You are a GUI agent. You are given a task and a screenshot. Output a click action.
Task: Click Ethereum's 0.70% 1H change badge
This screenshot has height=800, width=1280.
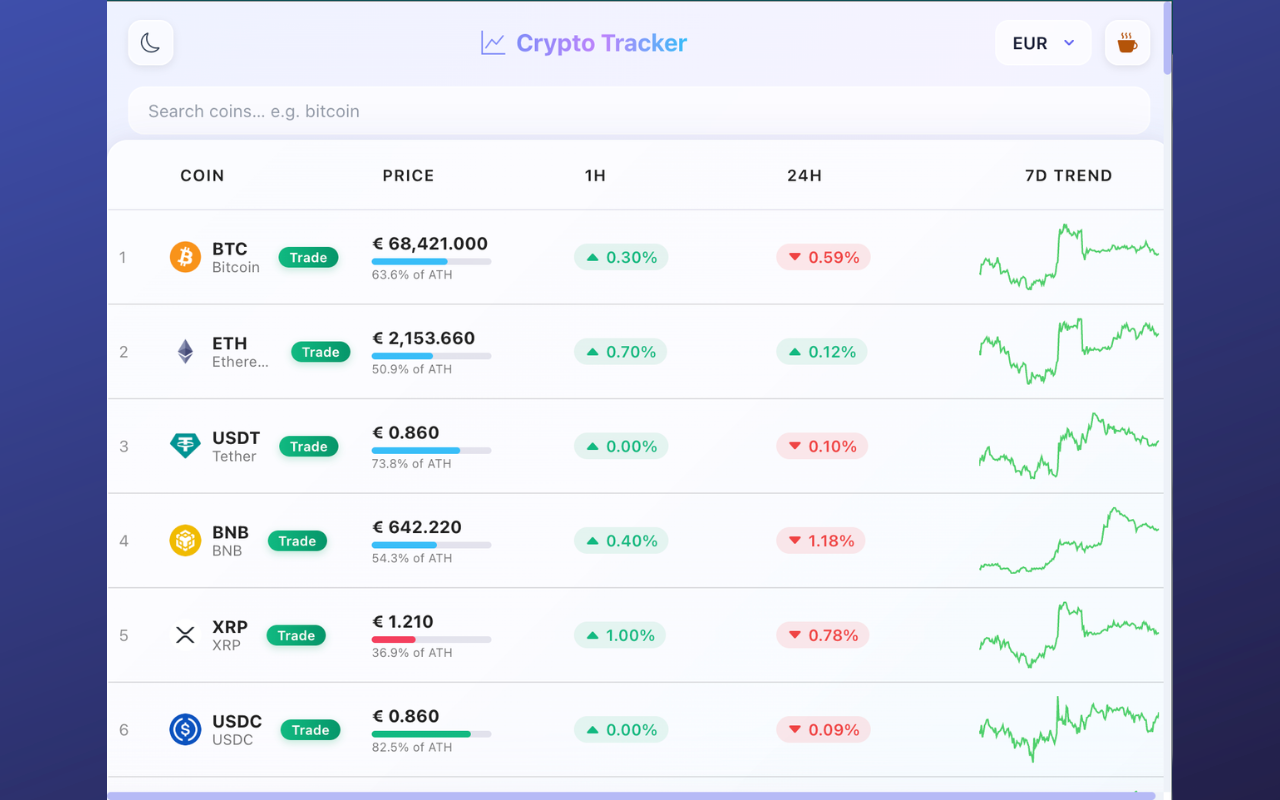[x=621, y=352]
